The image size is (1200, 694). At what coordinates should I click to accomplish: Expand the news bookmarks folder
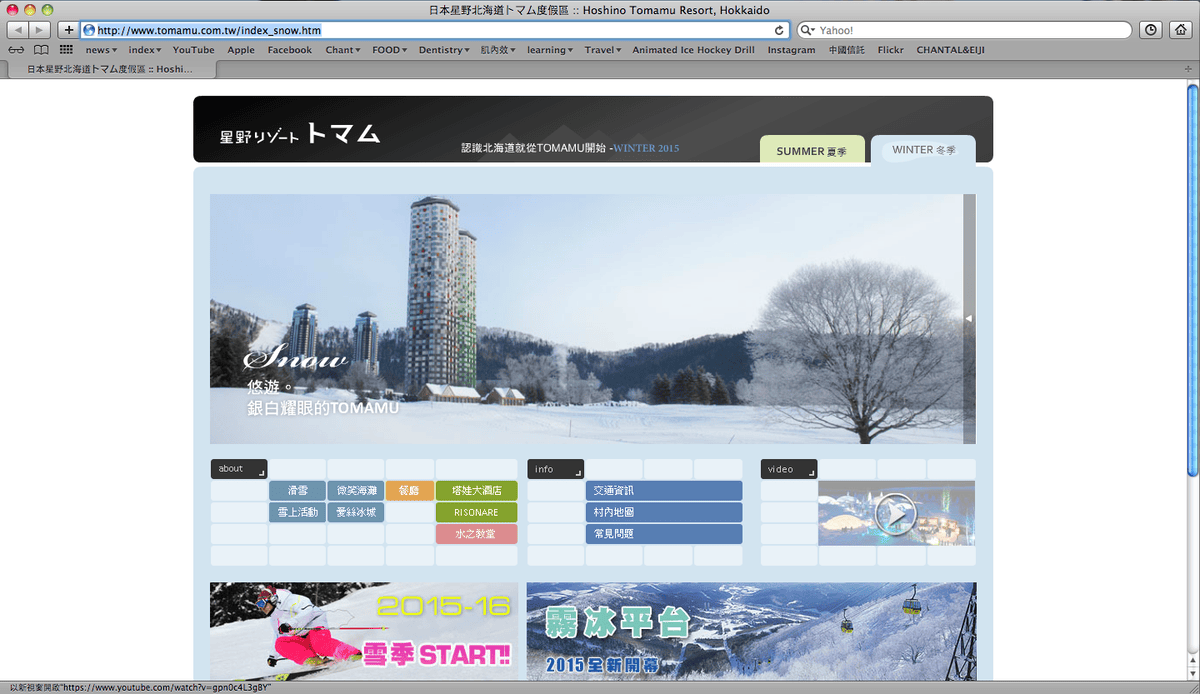click(101, 49)
